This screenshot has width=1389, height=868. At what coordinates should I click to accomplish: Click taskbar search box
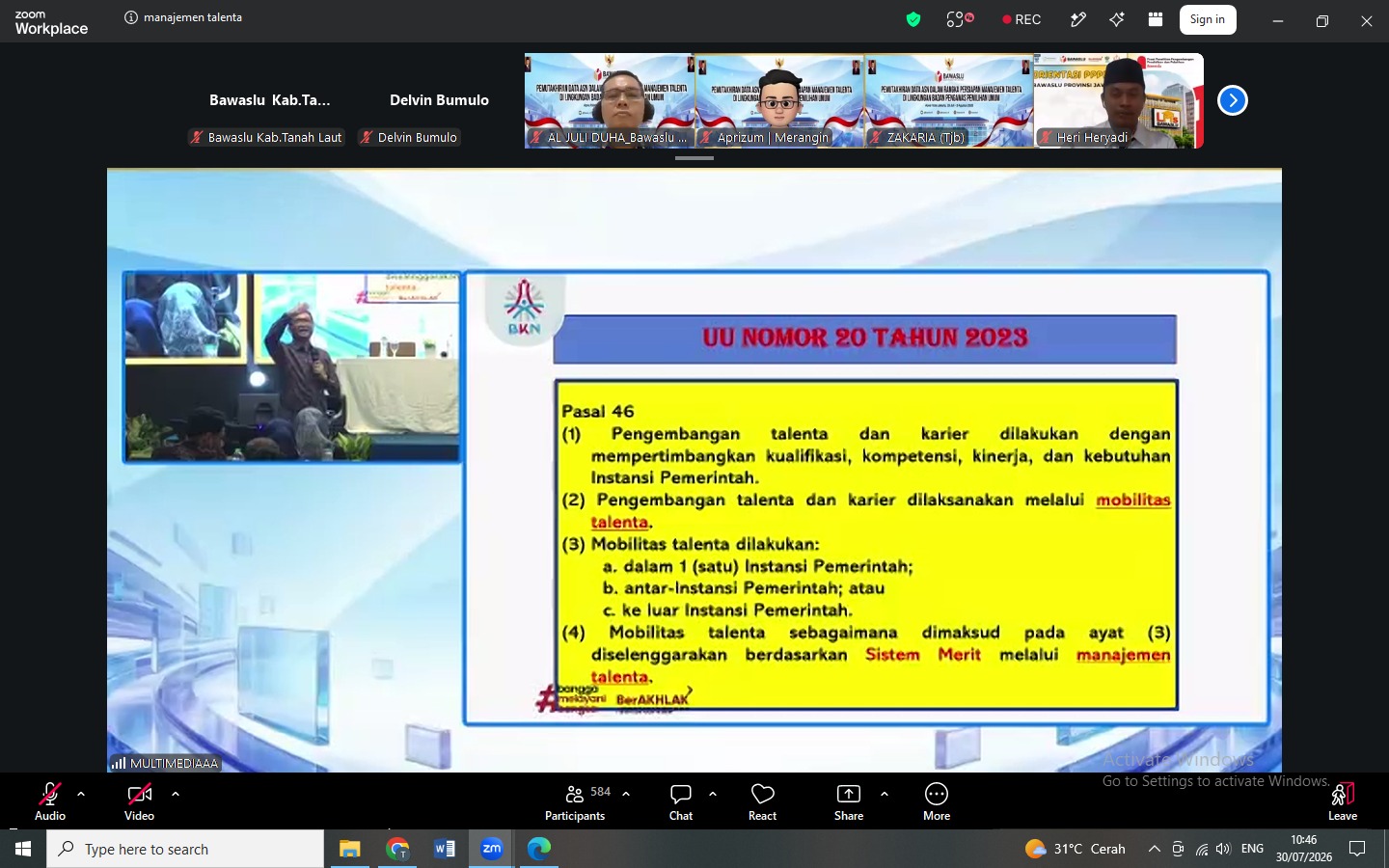point(185,849)
